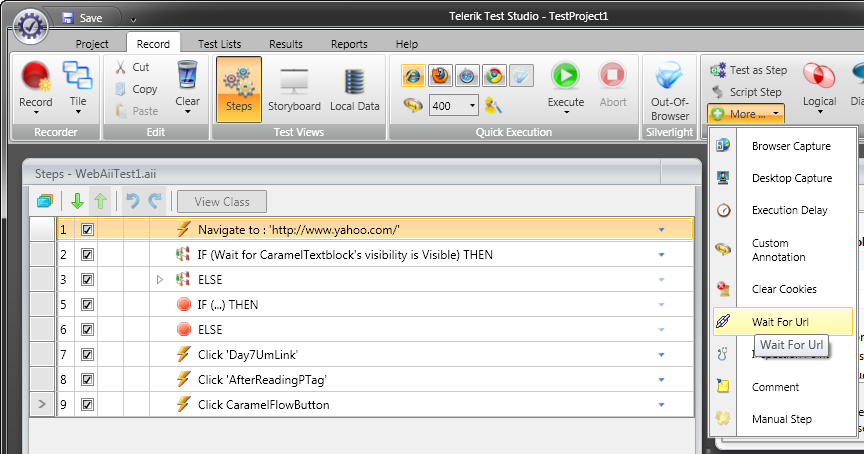Click the green Execute play icon

pos(565,76)
